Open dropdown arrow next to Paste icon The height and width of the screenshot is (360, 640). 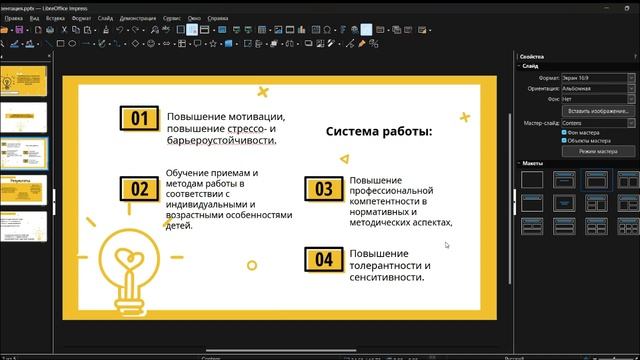coord(95,30)
